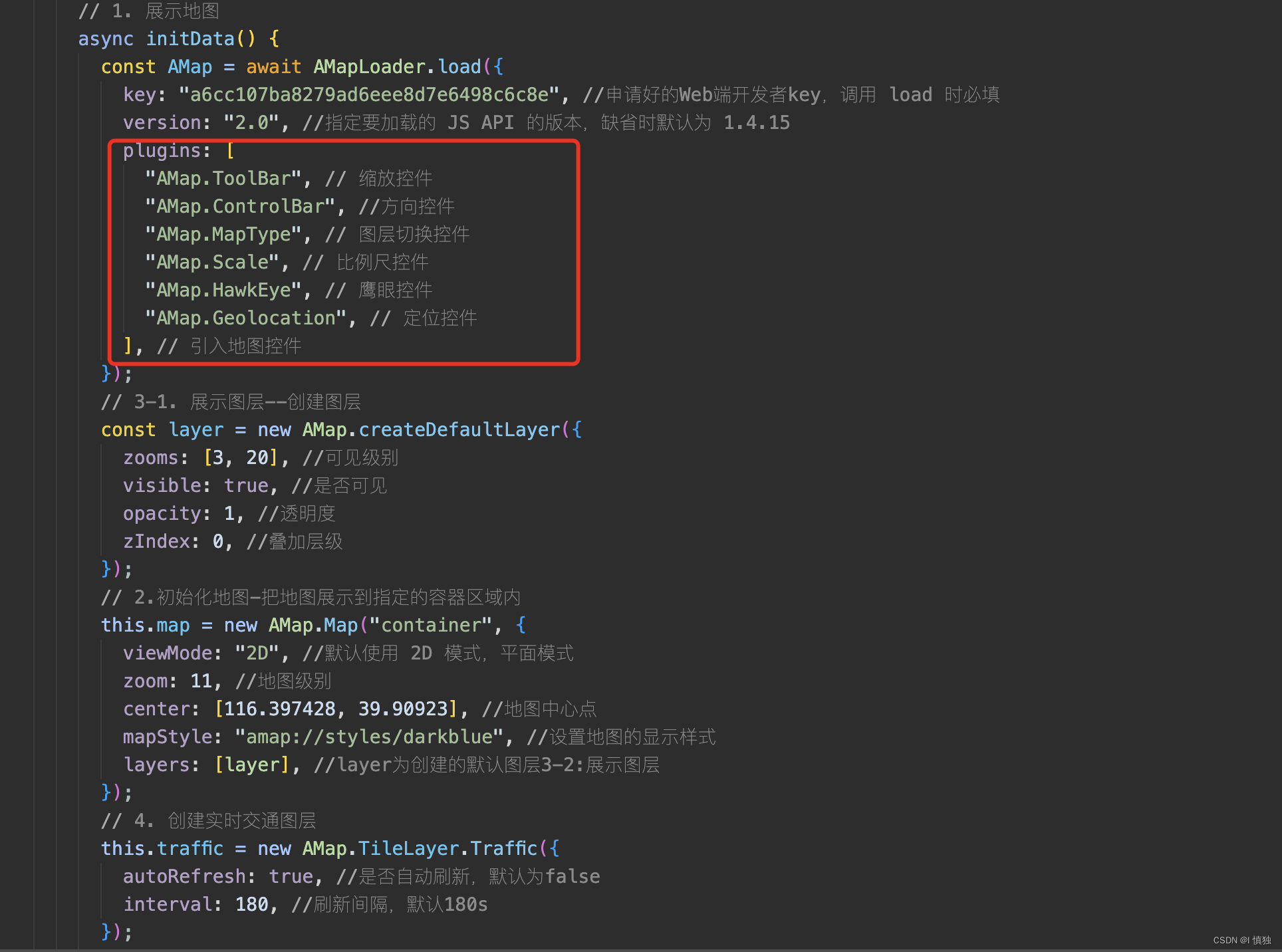
Task: Place cursor in the API key string
Action: tap(370, 94)
